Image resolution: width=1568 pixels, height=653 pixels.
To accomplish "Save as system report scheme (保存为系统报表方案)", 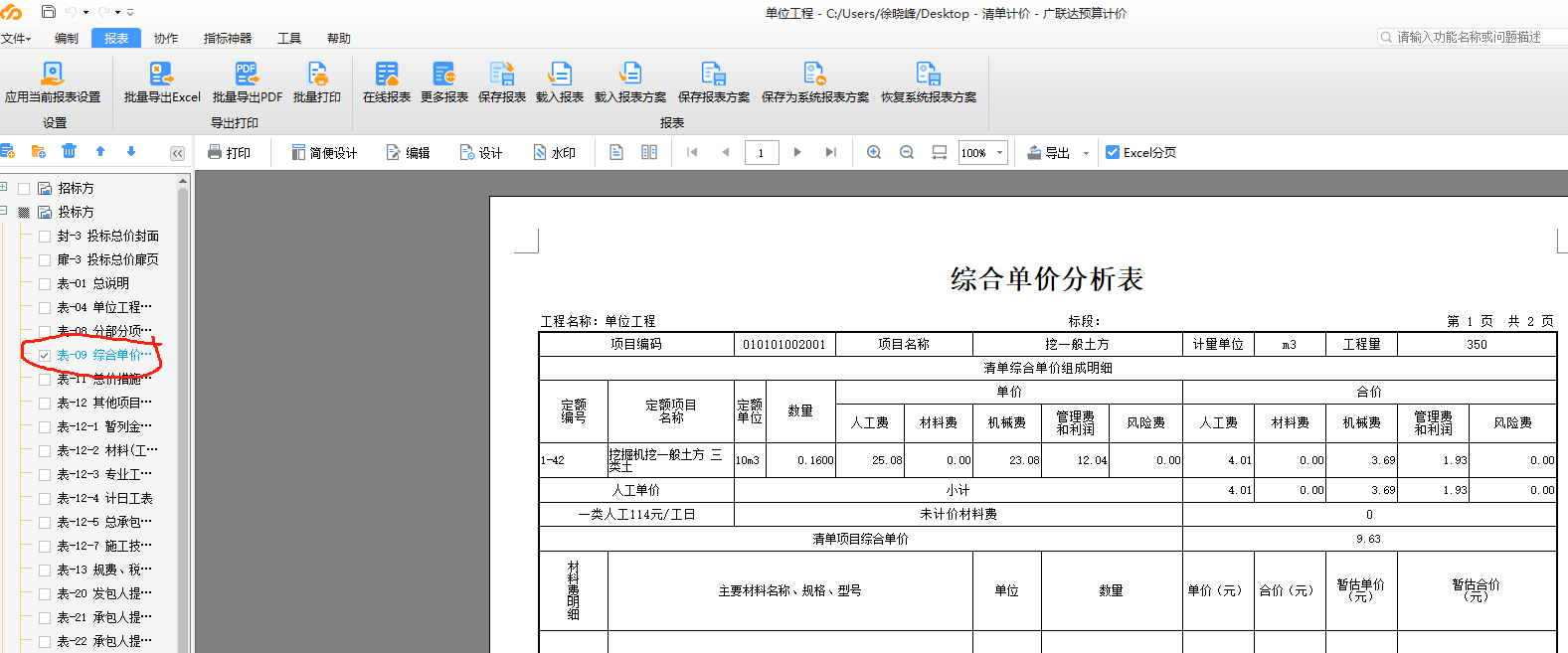I will [815, 82].
